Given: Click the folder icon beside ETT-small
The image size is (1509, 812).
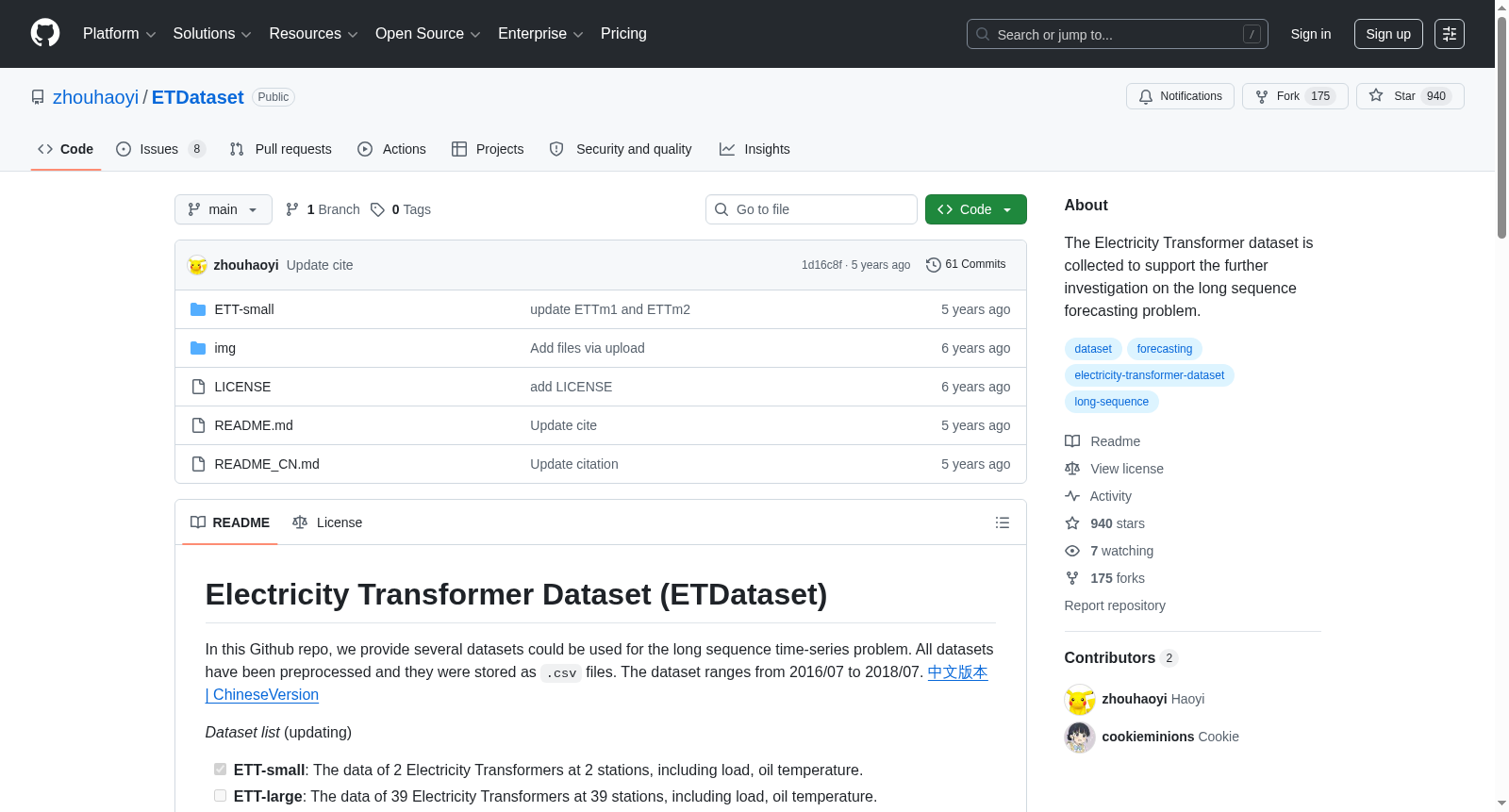Looking at the screenshot, I should 198,309.
